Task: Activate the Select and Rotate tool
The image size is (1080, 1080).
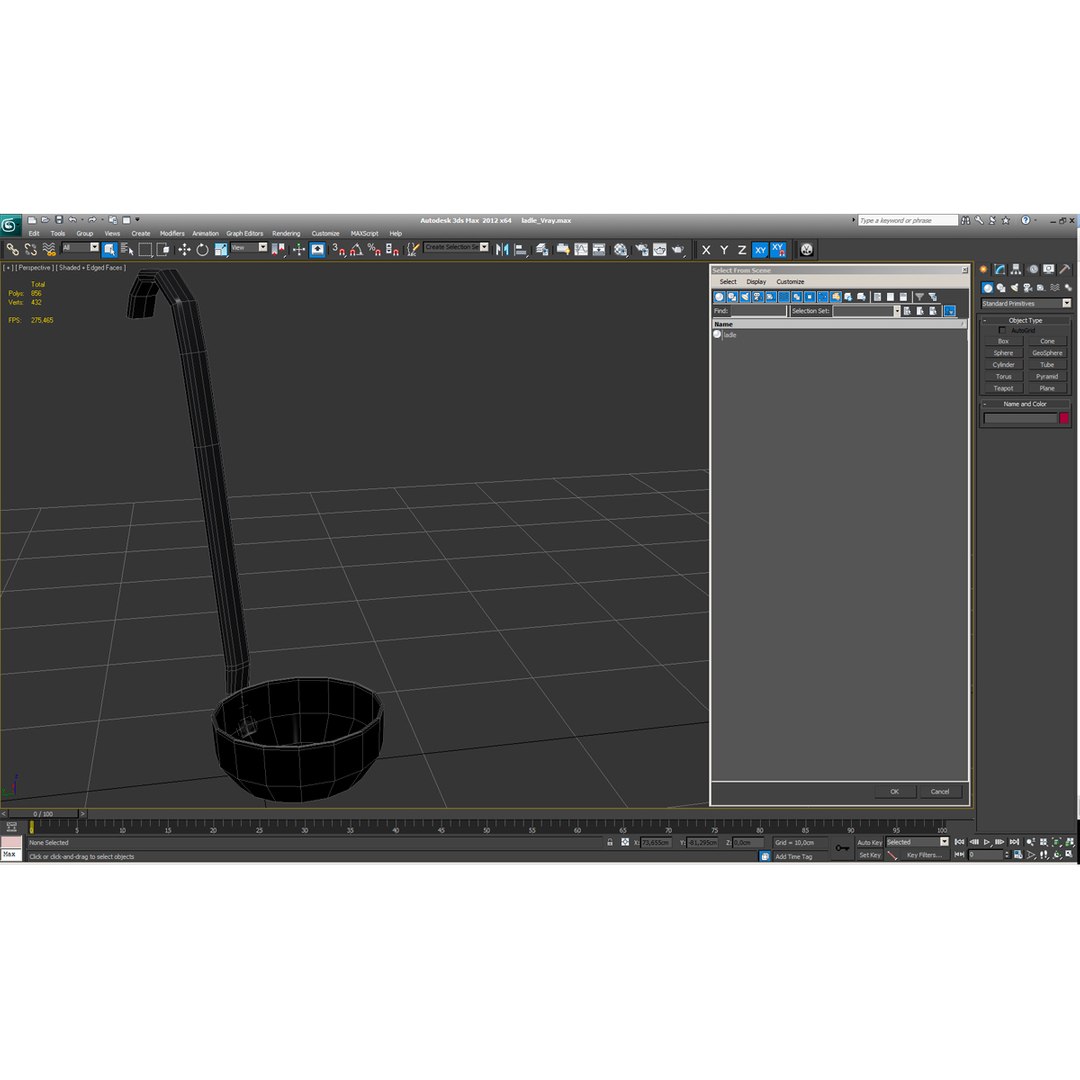Action: tap(202, 249)
